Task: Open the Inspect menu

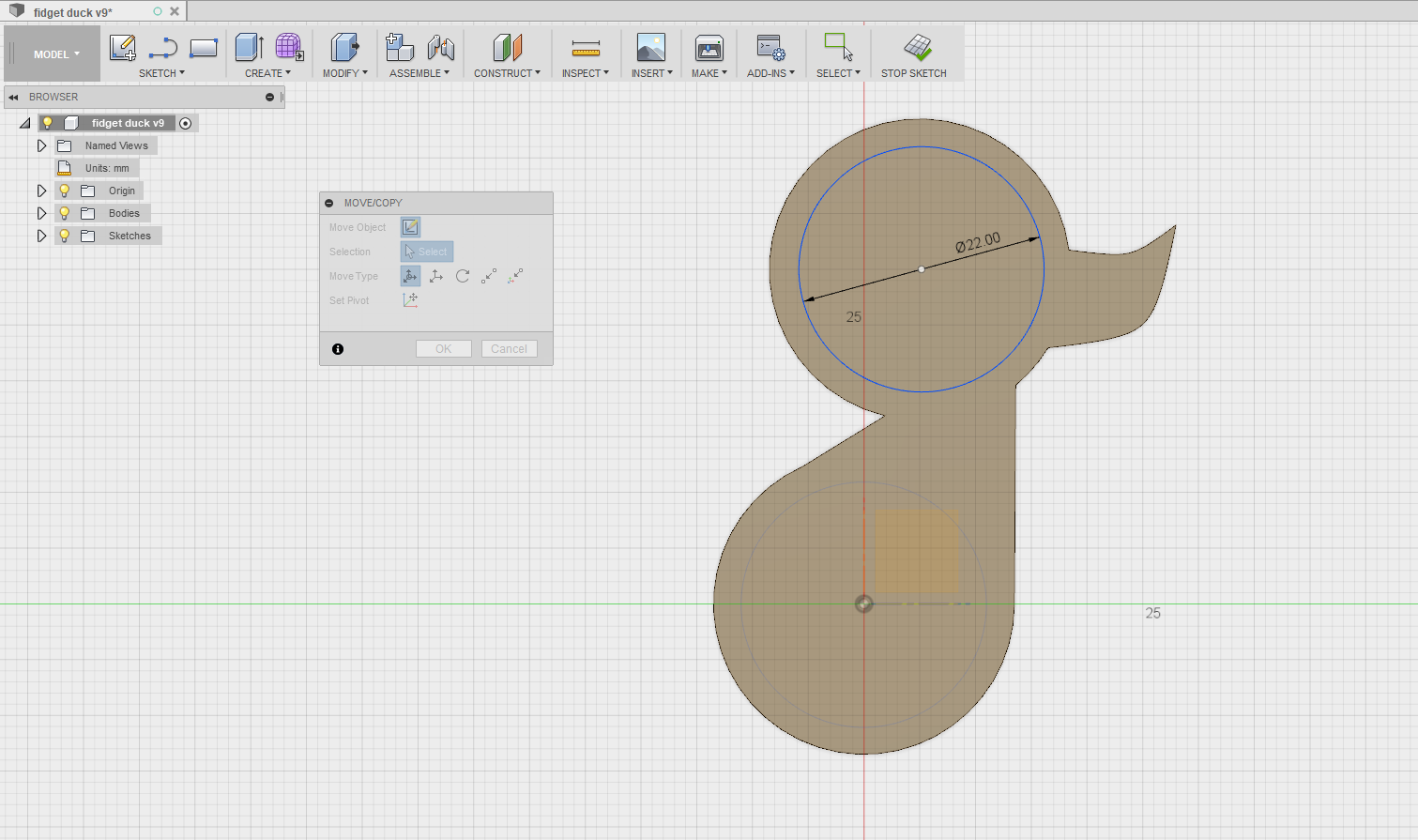Action: pyautogui.click(x=586, y=73)
